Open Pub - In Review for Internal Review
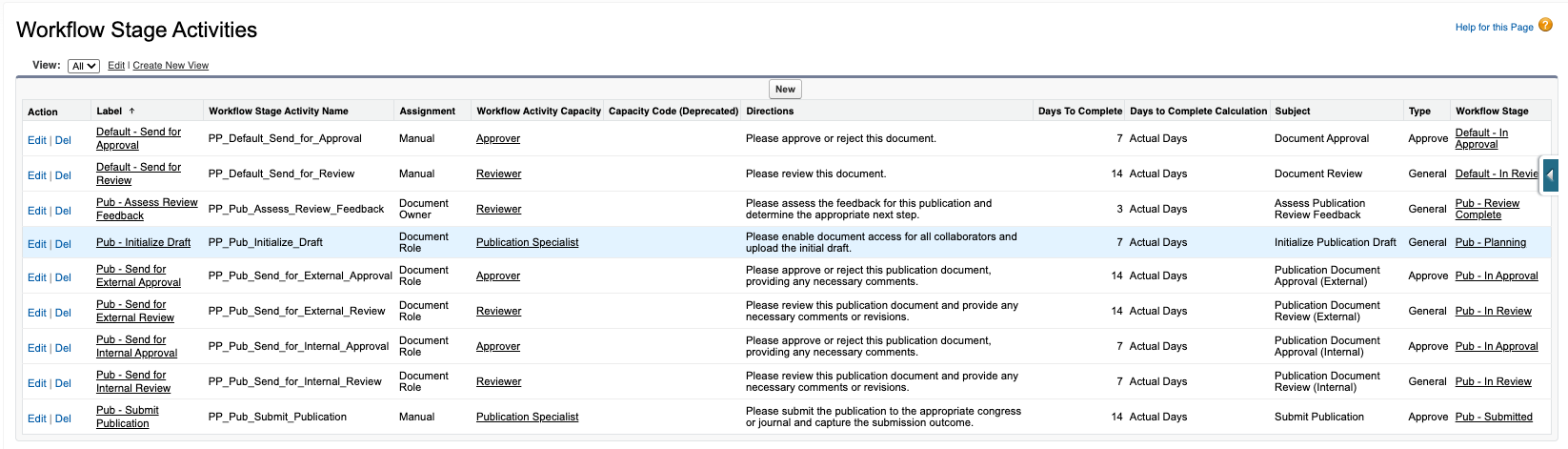1568x449 pixels. click(1494, 381)
